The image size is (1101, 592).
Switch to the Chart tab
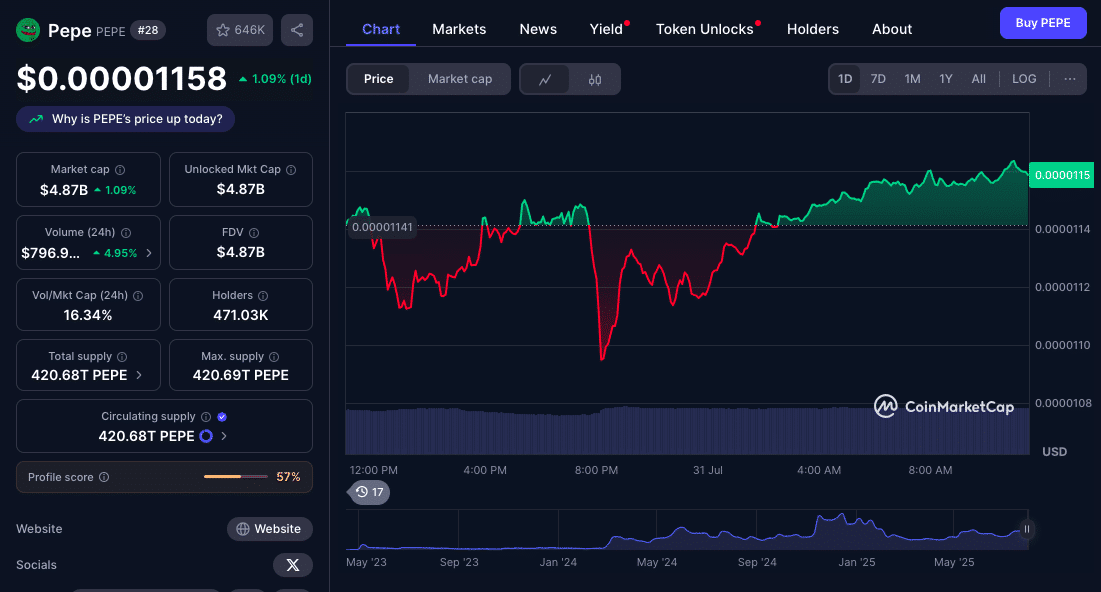click(381, 29)
